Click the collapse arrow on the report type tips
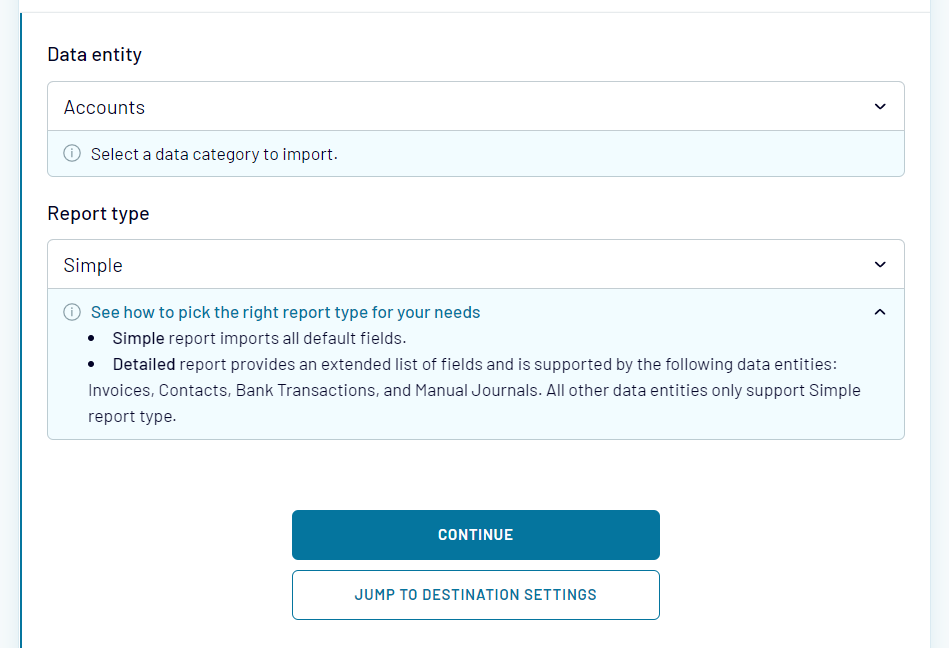The width and height of the screenshot is (949, 648). [880, 312]
